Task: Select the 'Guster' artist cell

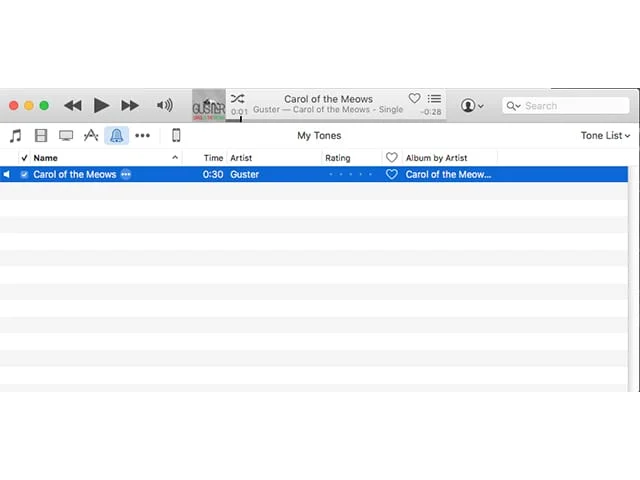Action: [244, 174]
